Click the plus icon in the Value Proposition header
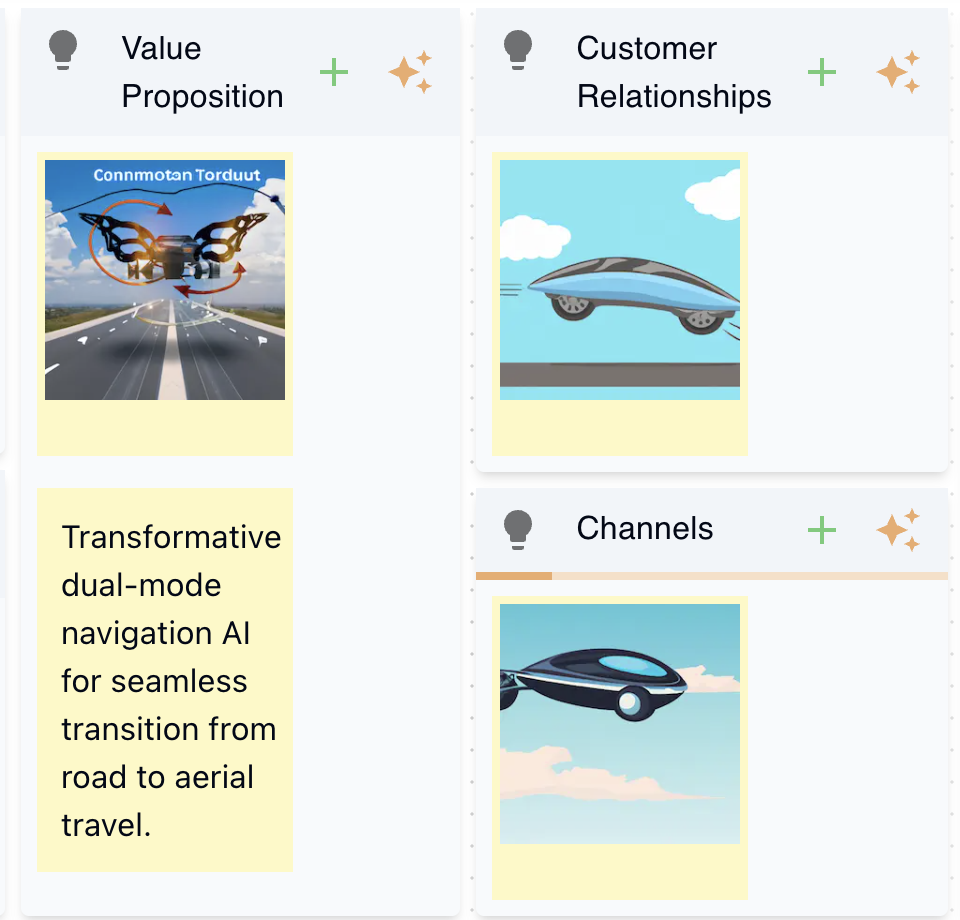The width and height of the screenshot is (960, 920). pos(334,71)
